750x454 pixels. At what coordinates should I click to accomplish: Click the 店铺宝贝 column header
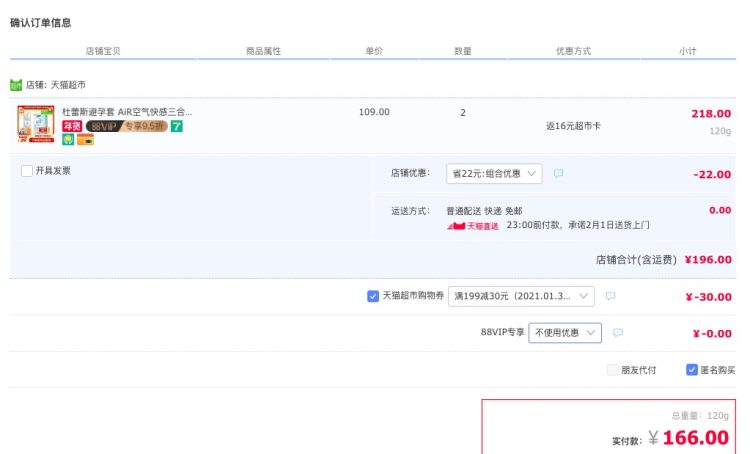[x=103, y=51]
